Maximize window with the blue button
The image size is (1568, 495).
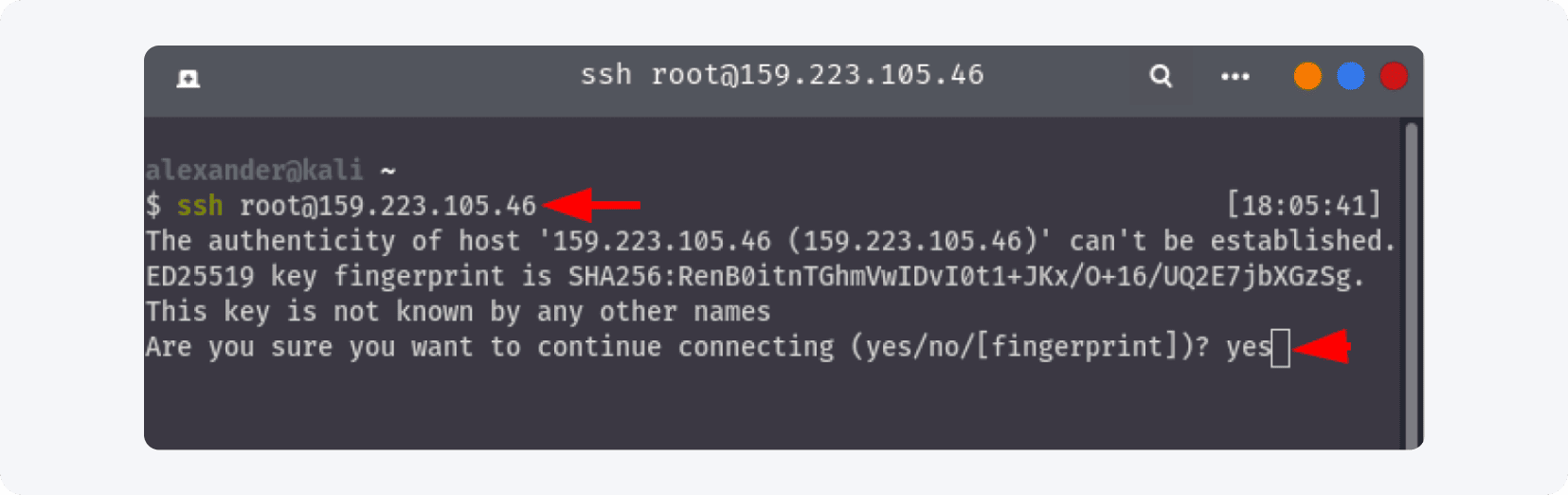1350,76
